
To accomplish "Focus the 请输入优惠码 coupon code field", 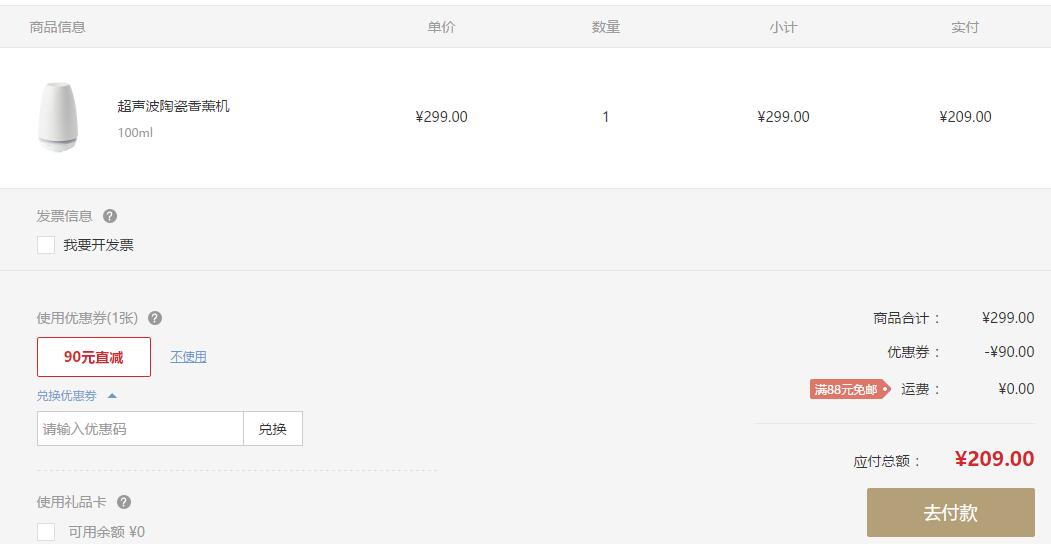I will coord(140,429).
